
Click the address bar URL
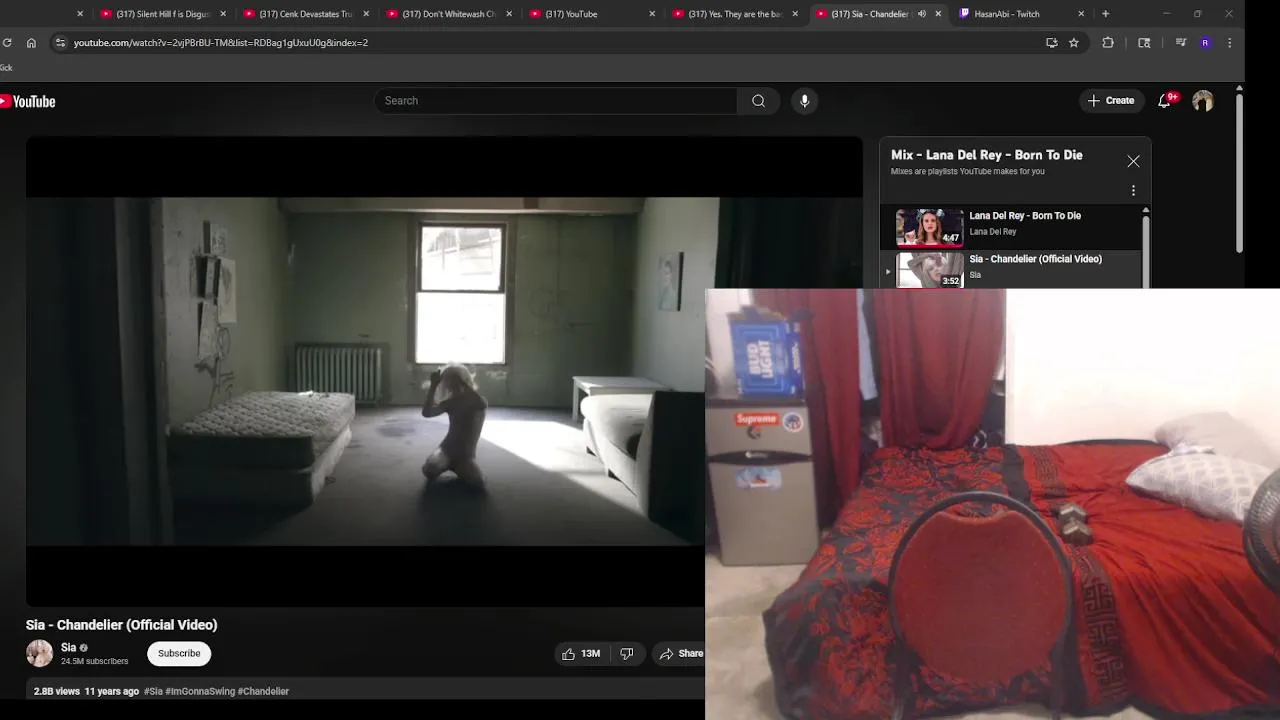221,43
